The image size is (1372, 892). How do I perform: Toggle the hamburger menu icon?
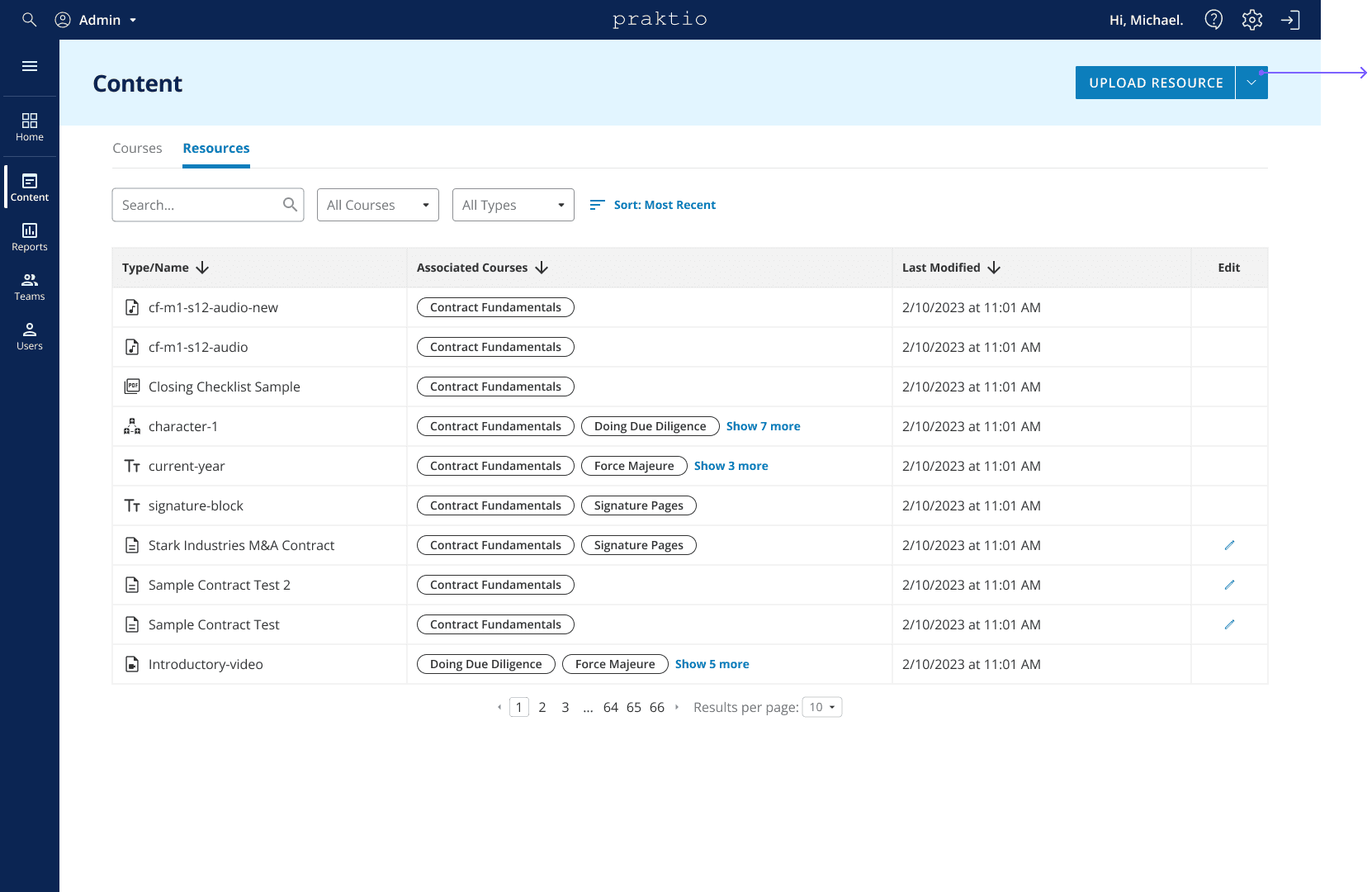click(x=30, y=66)
